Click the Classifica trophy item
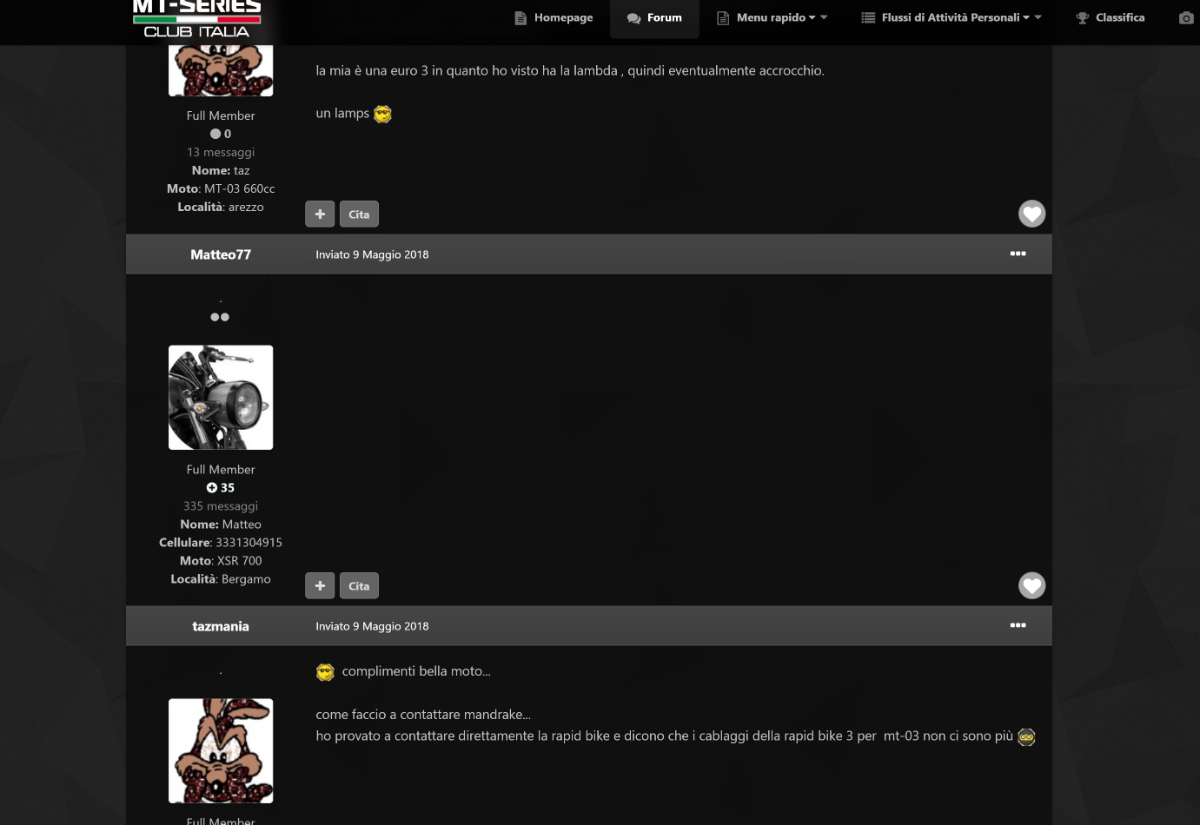The image size is (1200, 825). click(x=1110, y=18)
